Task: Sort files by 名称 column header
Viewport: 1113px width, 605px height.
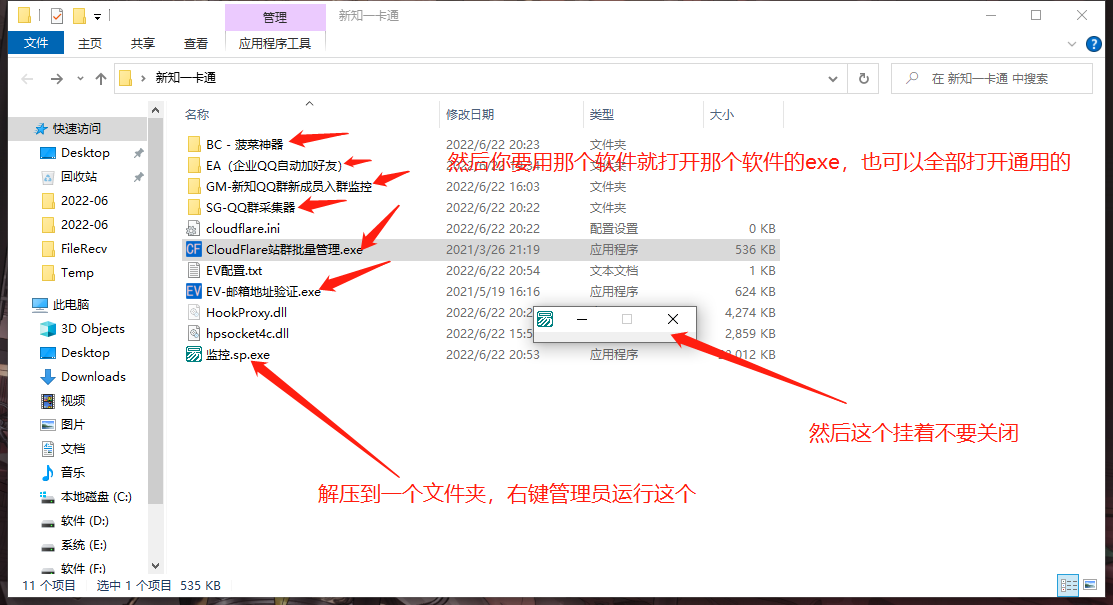Action: click(x=197, y=114)
